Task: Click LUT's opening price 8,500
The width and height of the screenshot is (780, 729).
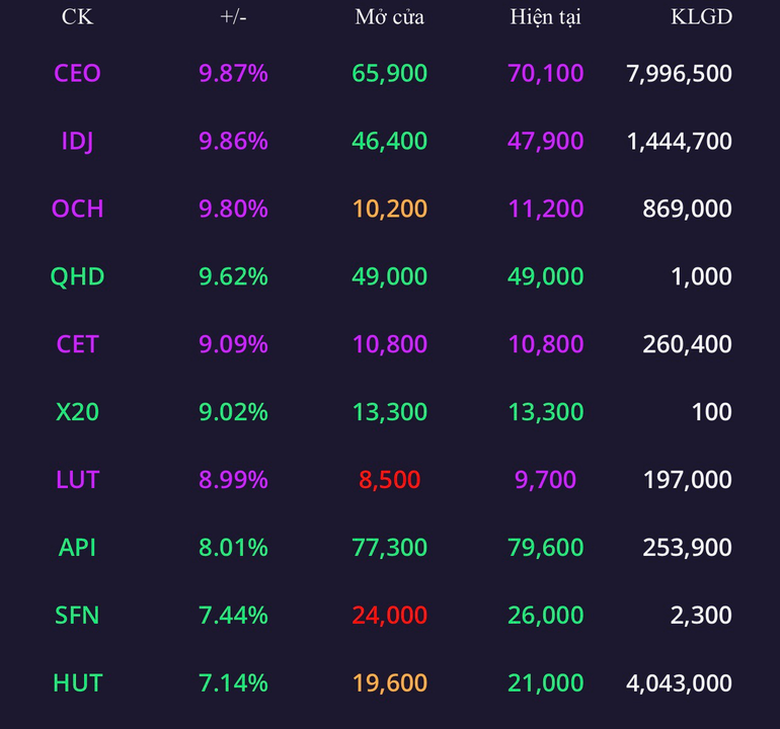Action: [390, 479]
